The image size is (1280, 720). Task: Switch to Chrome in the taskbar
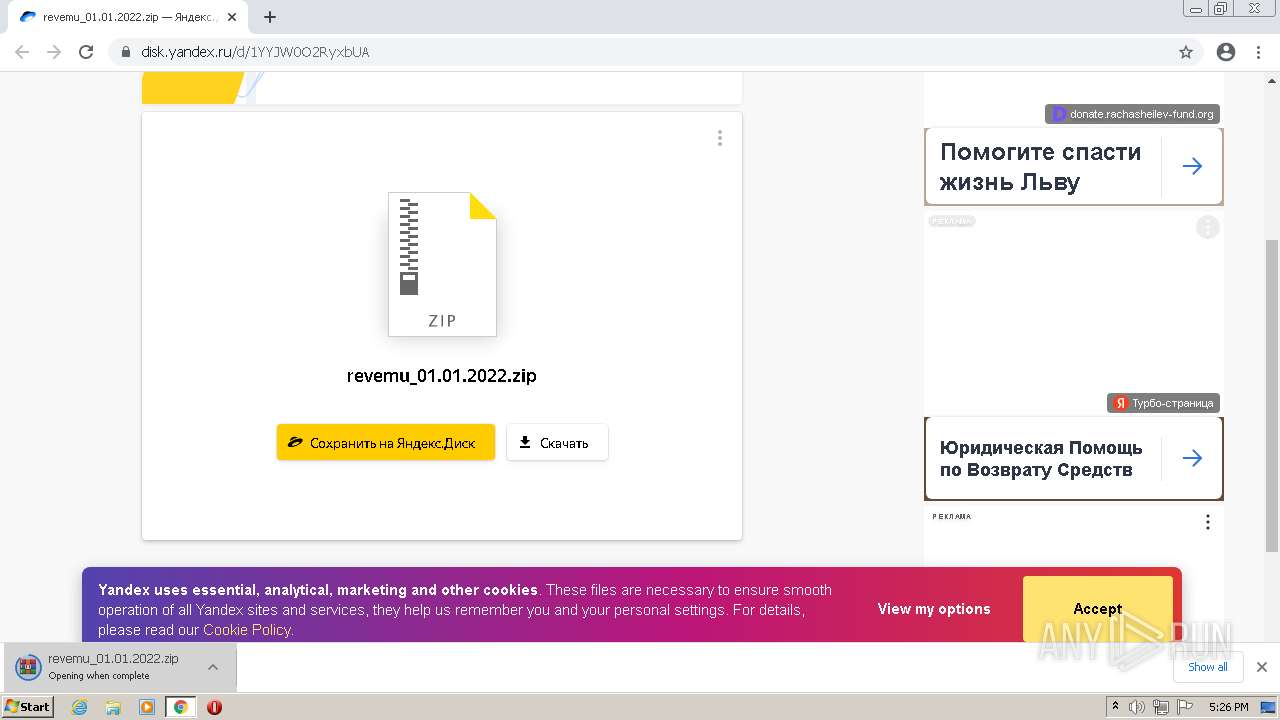point(180,707)
